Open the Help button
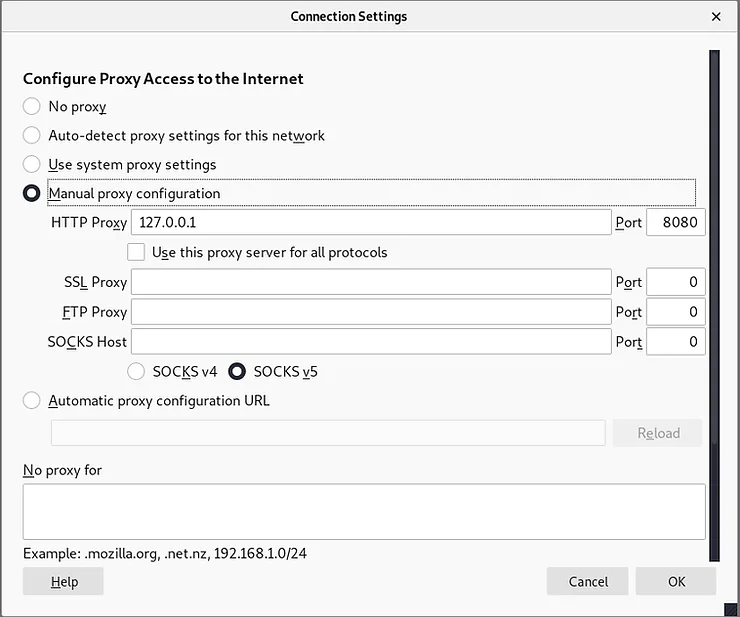 click(x=63, y=581)
